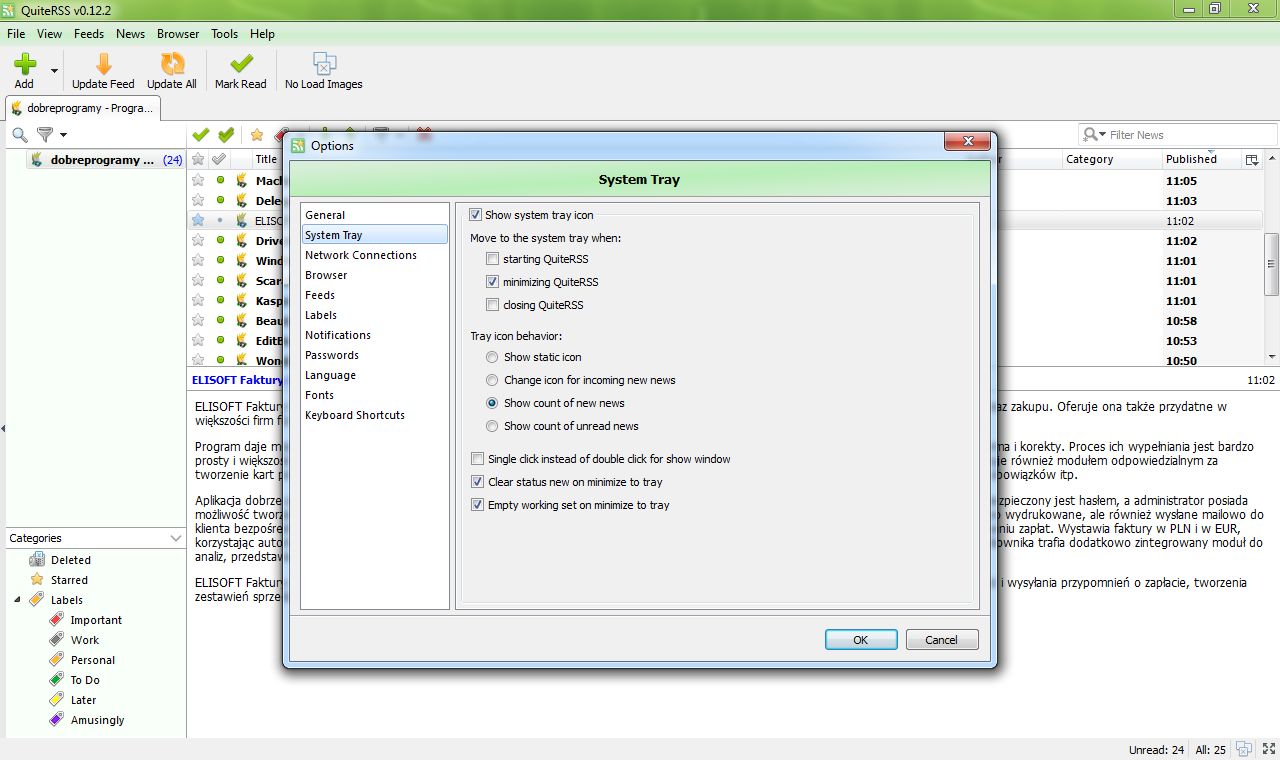The image size is (1280, 760).
Task: Open the dropdown arrow beside Add
Action: (x=54, y=72)
